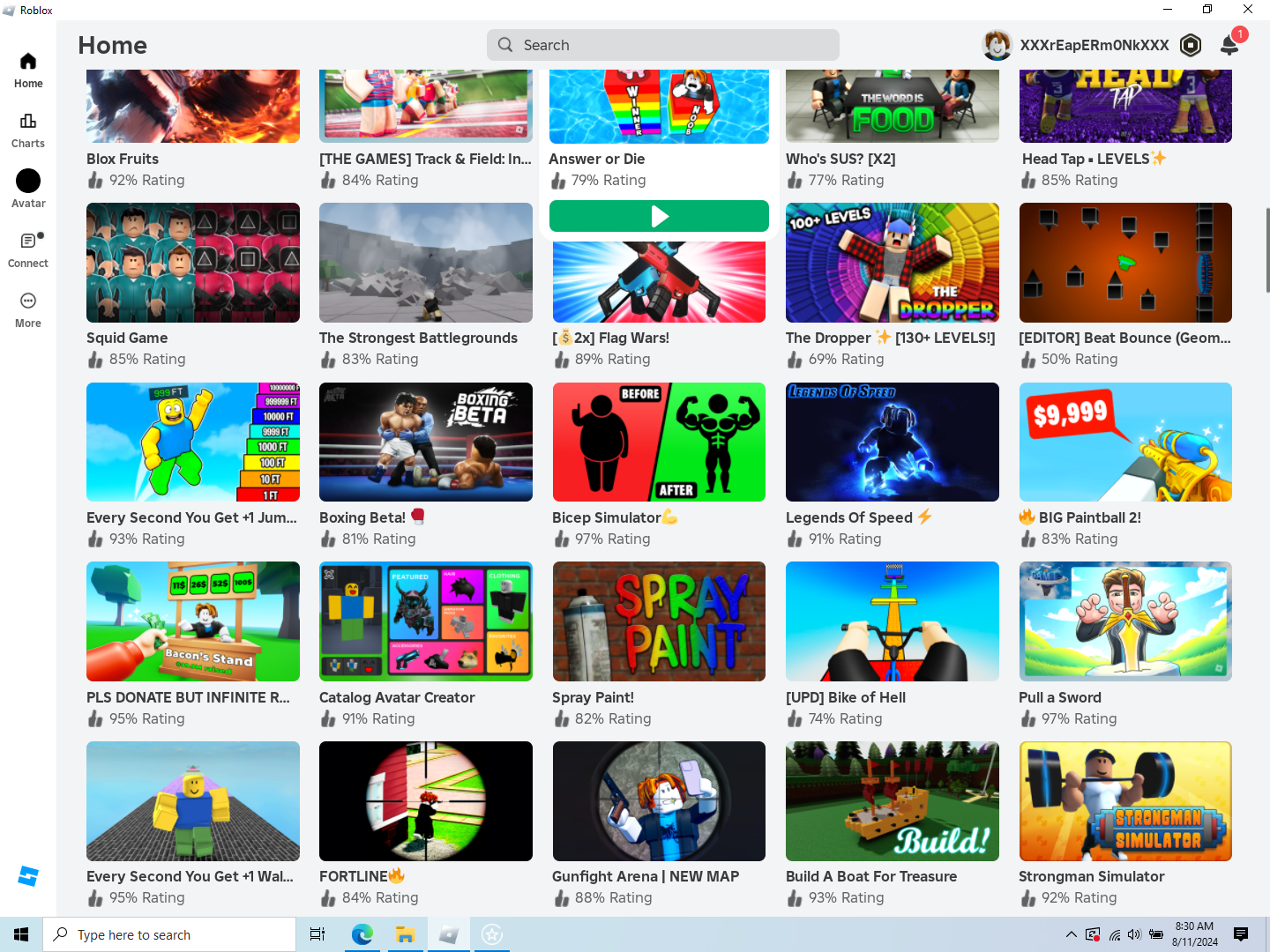
Task: Open Task View on the taskbar
Action: click(x=317, y=934)
